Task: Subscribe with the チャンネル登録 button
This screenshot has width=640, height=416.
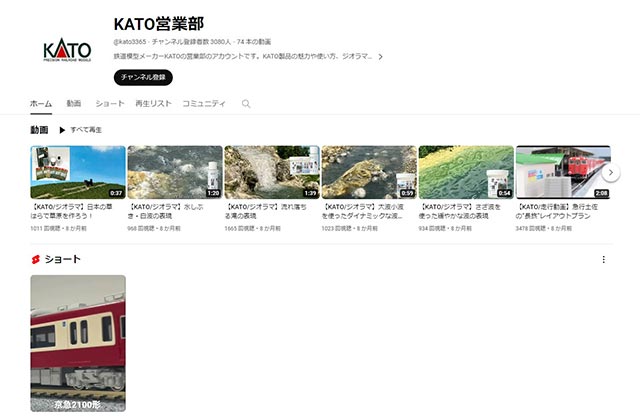Action: 143,77
